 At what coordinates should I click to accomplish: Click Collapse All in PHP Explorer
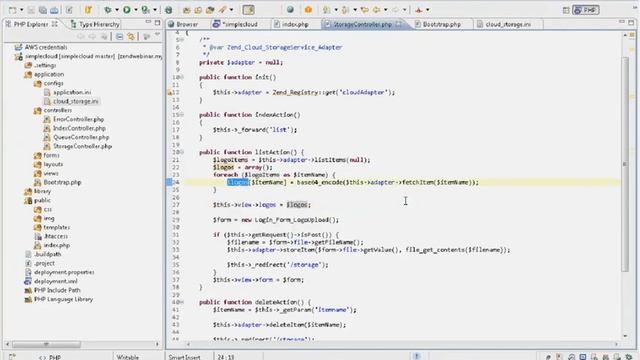pos(119,37)
